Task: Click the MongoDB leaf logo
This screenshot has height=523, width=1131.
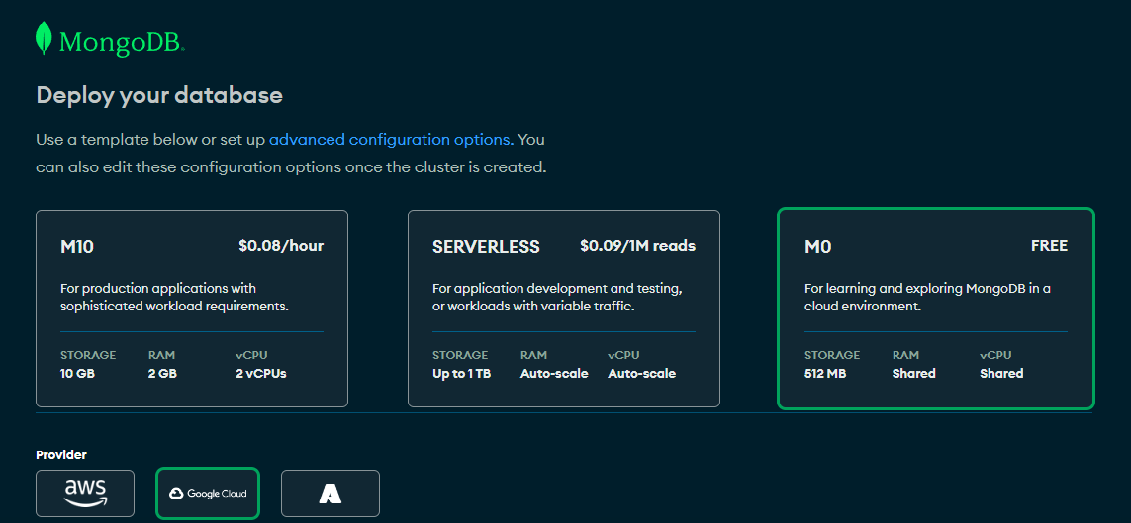Action: 44,38
